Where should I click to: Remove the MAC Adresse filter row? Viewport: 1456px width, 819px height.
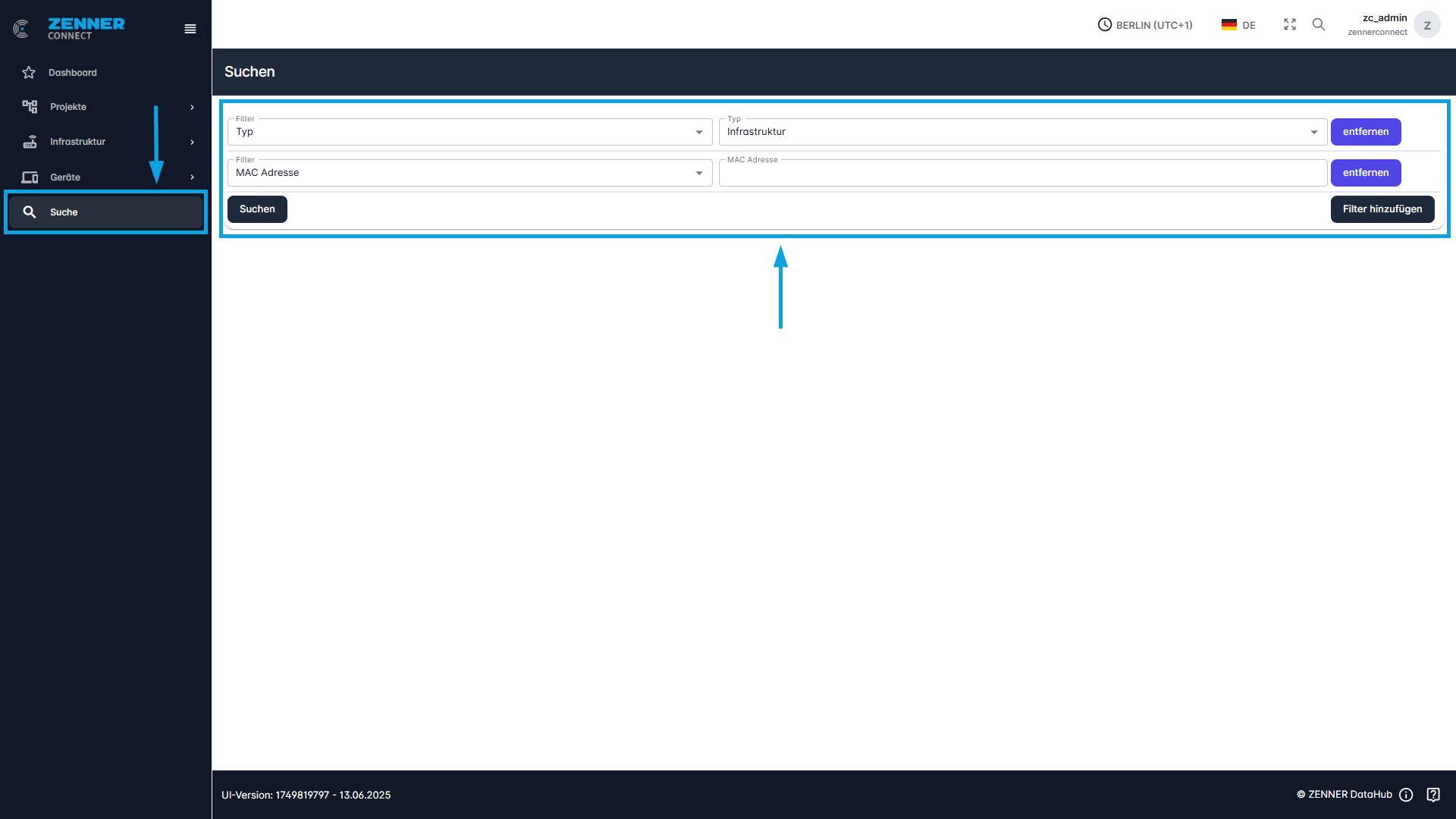click(x=1365, y=173)
